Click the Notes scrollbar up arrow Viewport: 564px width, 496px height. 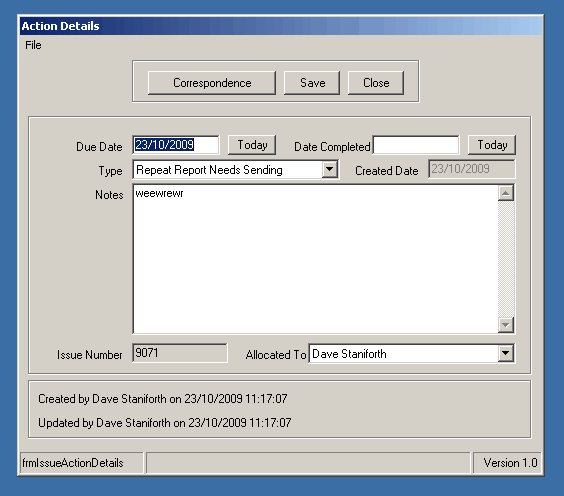coord(506,193)
